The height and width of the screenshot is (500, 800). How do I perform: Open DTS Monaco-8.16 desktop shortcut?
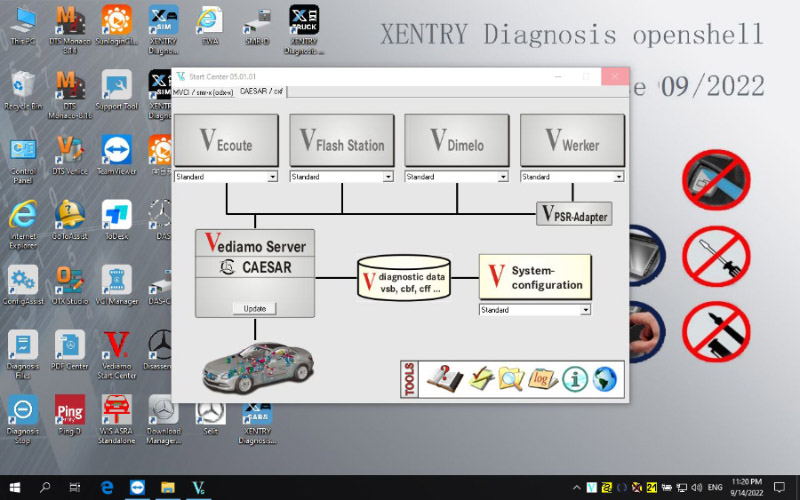tap(70, 94)
